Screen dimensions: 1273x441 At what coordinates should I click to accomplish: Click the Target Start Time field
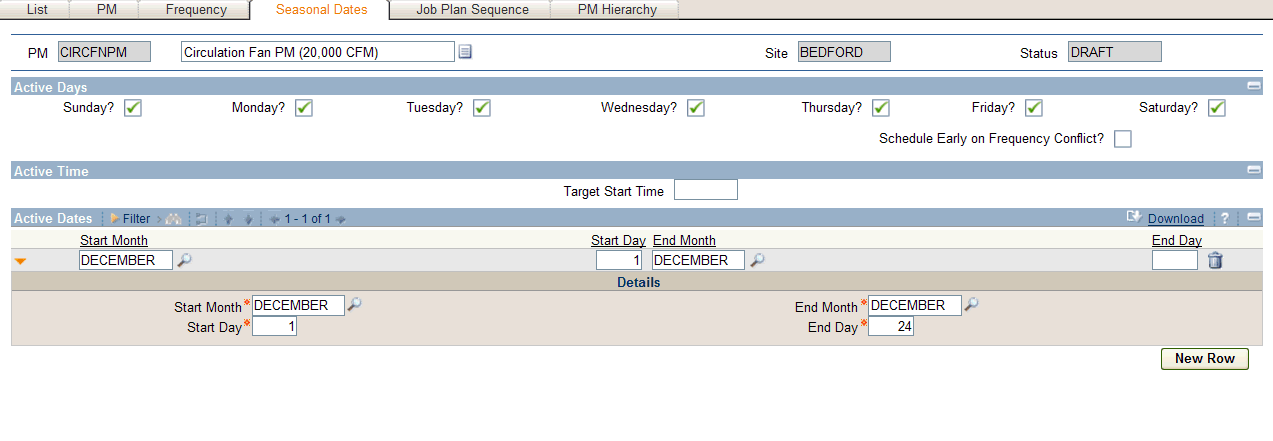[706, 190]
